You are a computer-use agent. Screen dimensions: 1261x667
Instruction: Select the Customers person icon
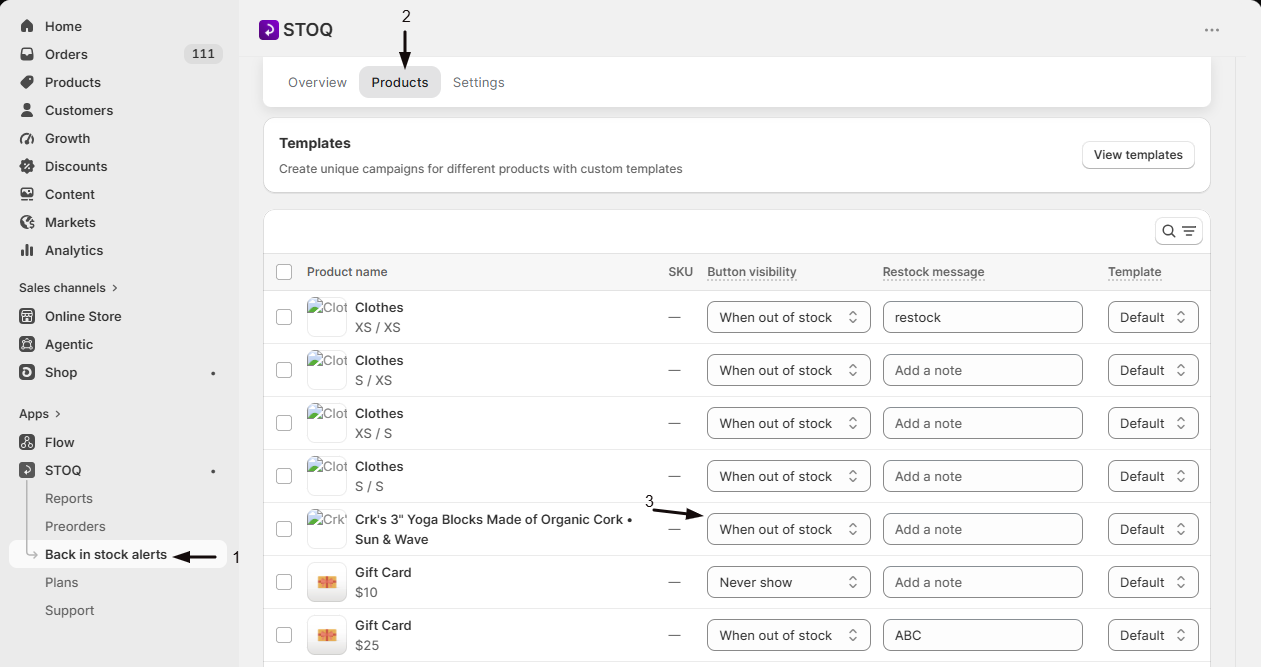[x=27, y=110]
